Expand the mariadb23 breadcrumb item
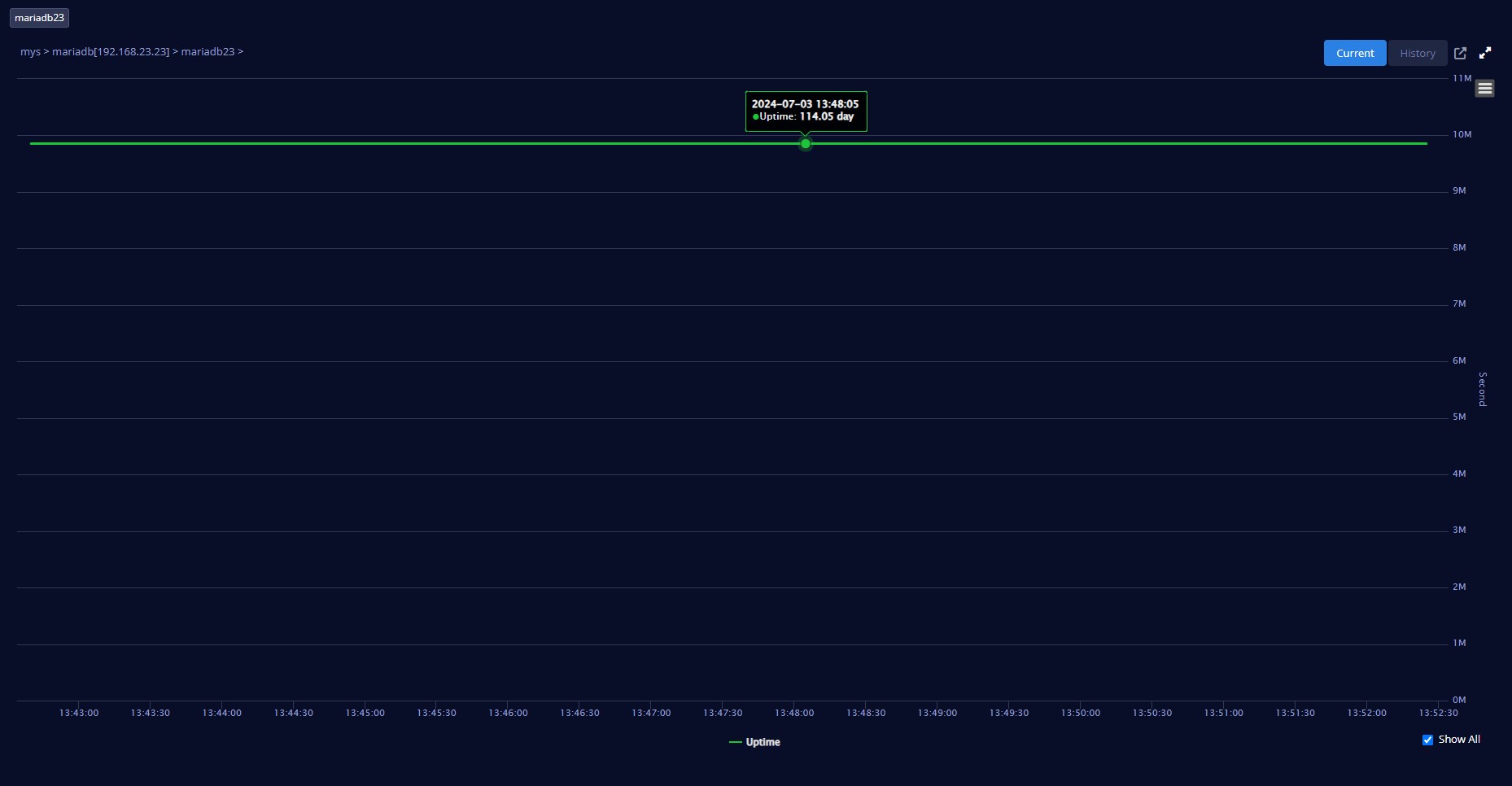The height and width of the screenshot is (786, 1512). point(208,51)
